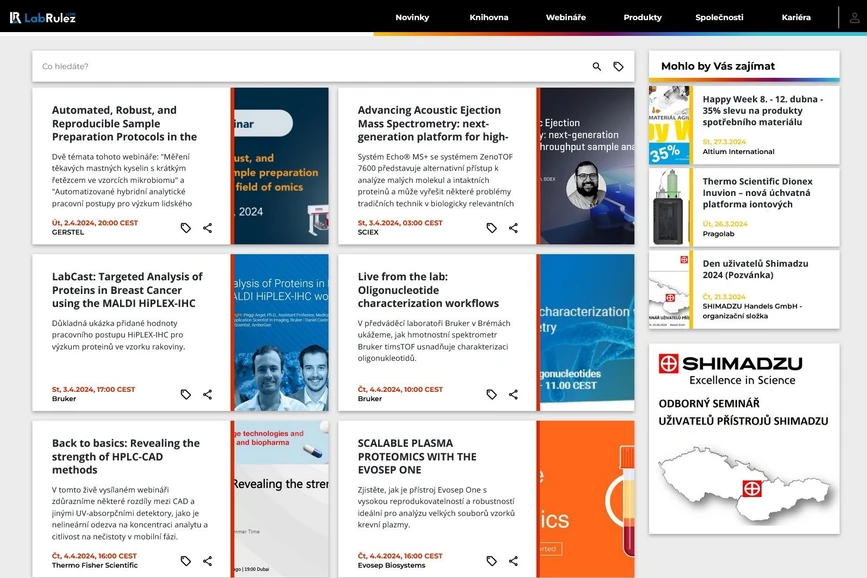Viewport: 867px width, 578px height.
Task: Click 'Pragolab' company name
Action: (x=718, y=234)
